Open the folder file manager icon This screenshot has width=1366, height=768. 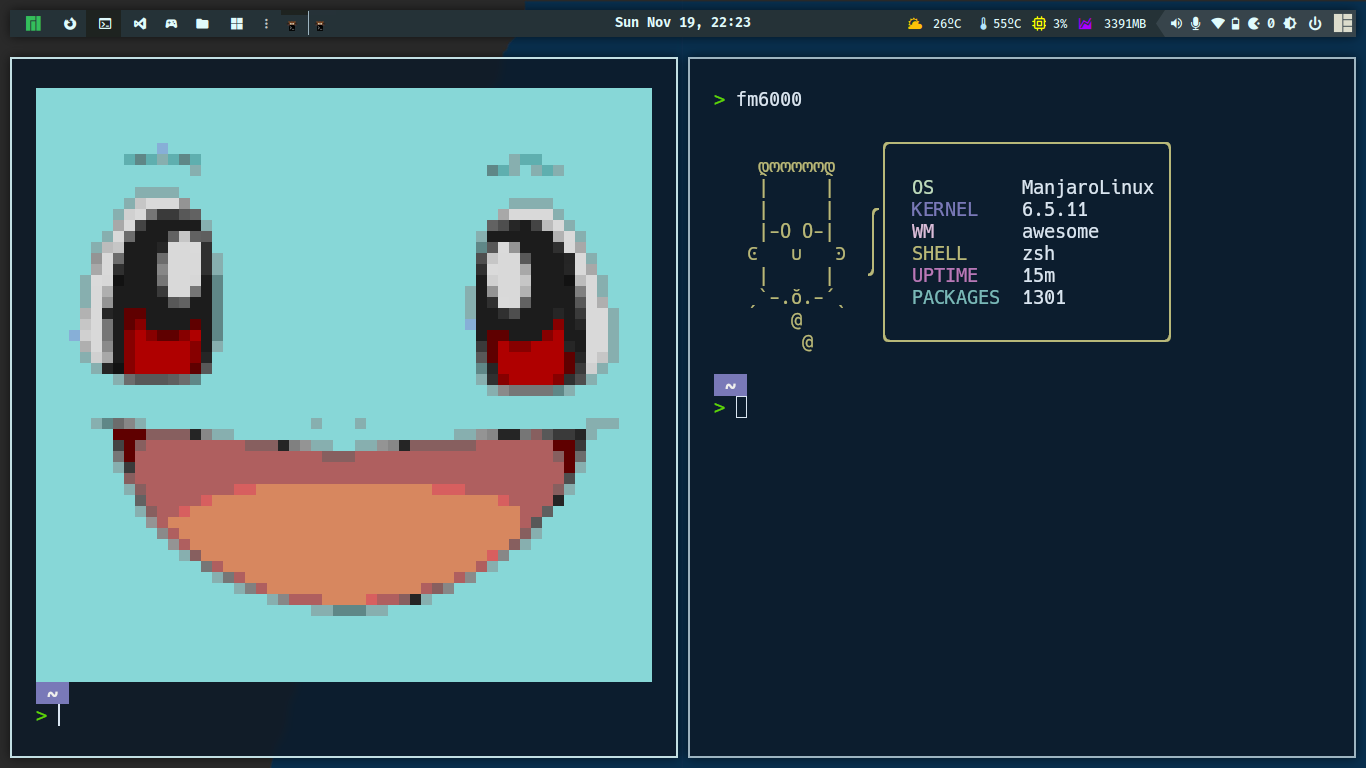[203, 23]
